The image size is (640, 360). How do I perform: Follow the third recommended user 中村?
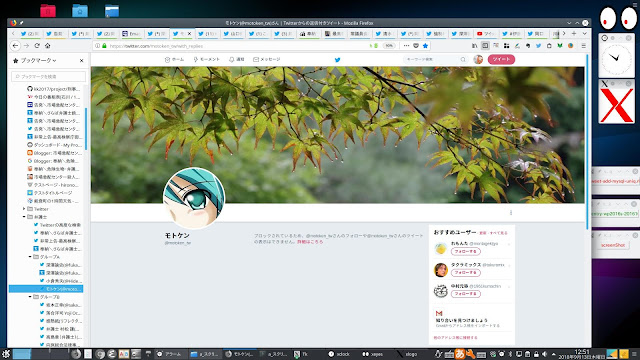tap(466, 294)
